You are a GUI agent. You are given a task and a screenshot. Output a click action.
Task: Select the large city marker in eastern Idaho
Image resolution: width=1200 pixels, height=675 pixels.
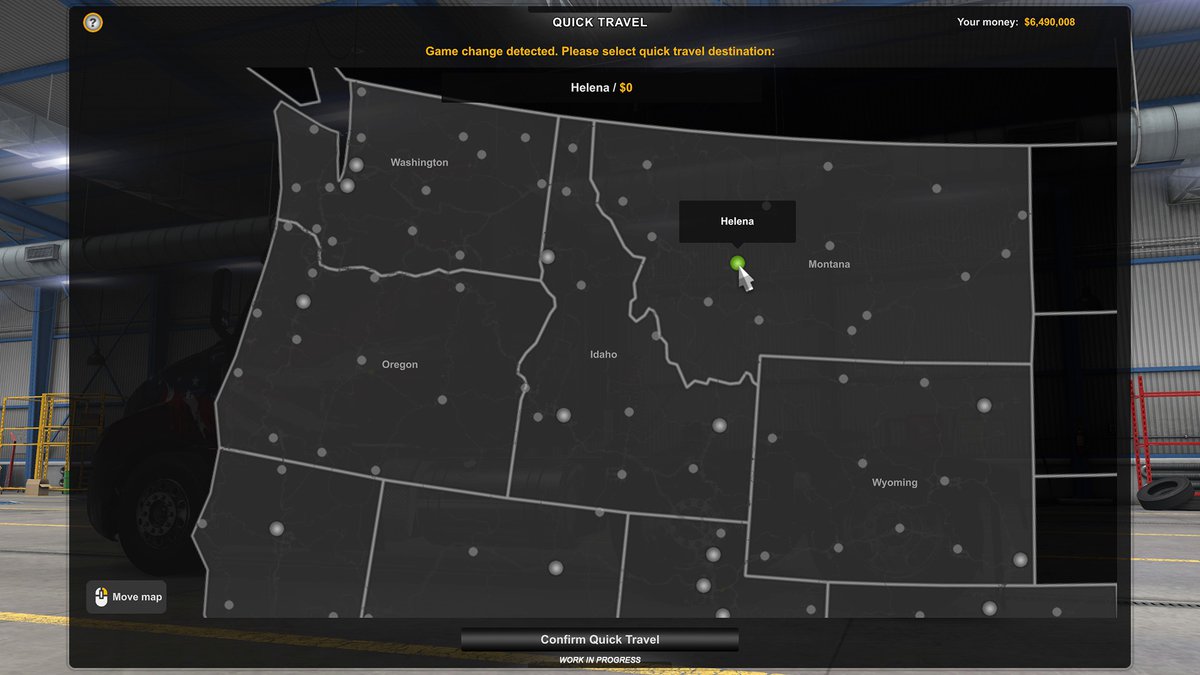719,425
